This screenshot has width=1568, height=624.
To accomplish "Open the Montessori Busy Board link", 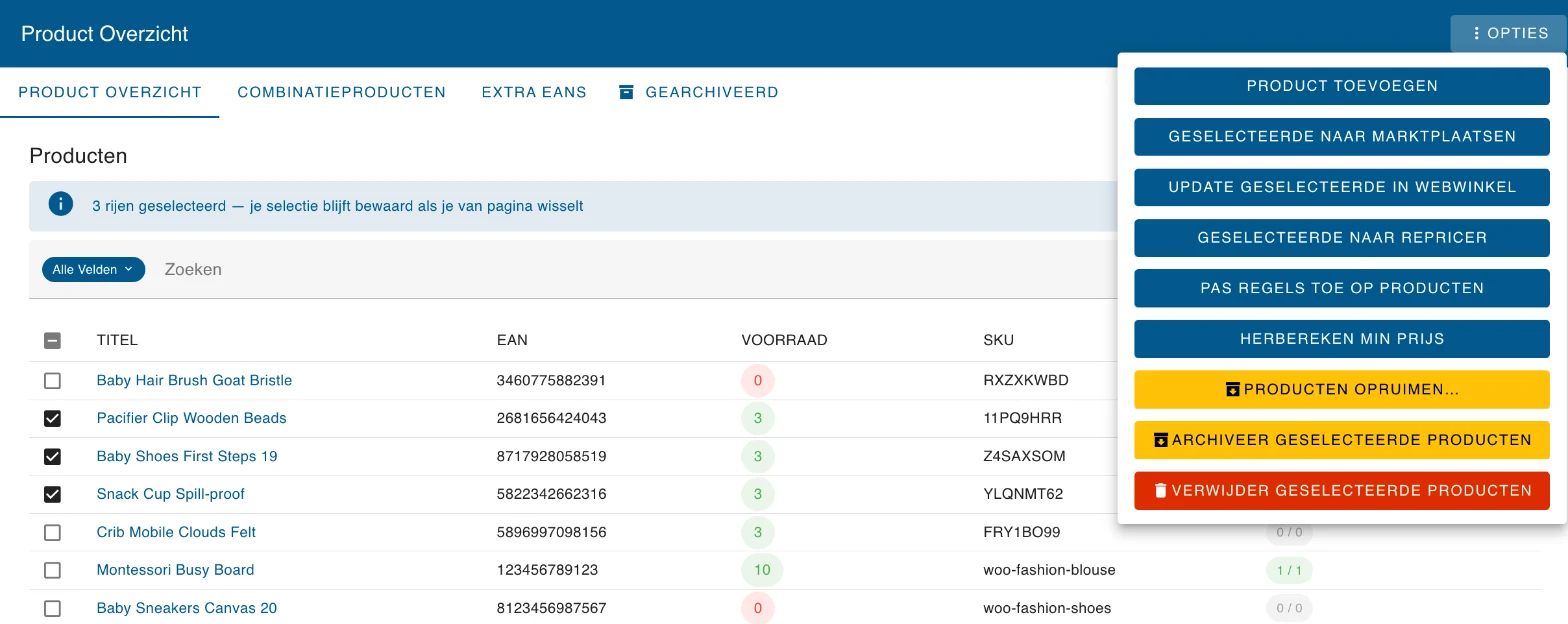I will tap(176, 570).
